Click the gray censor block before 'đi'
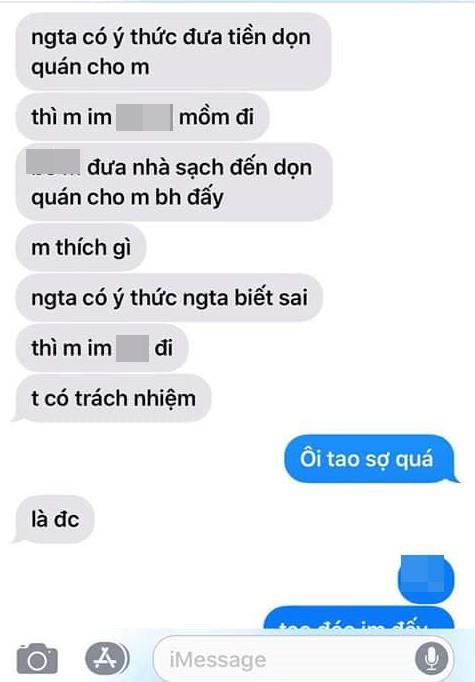The image size is (475, 682). pos(133,348)
